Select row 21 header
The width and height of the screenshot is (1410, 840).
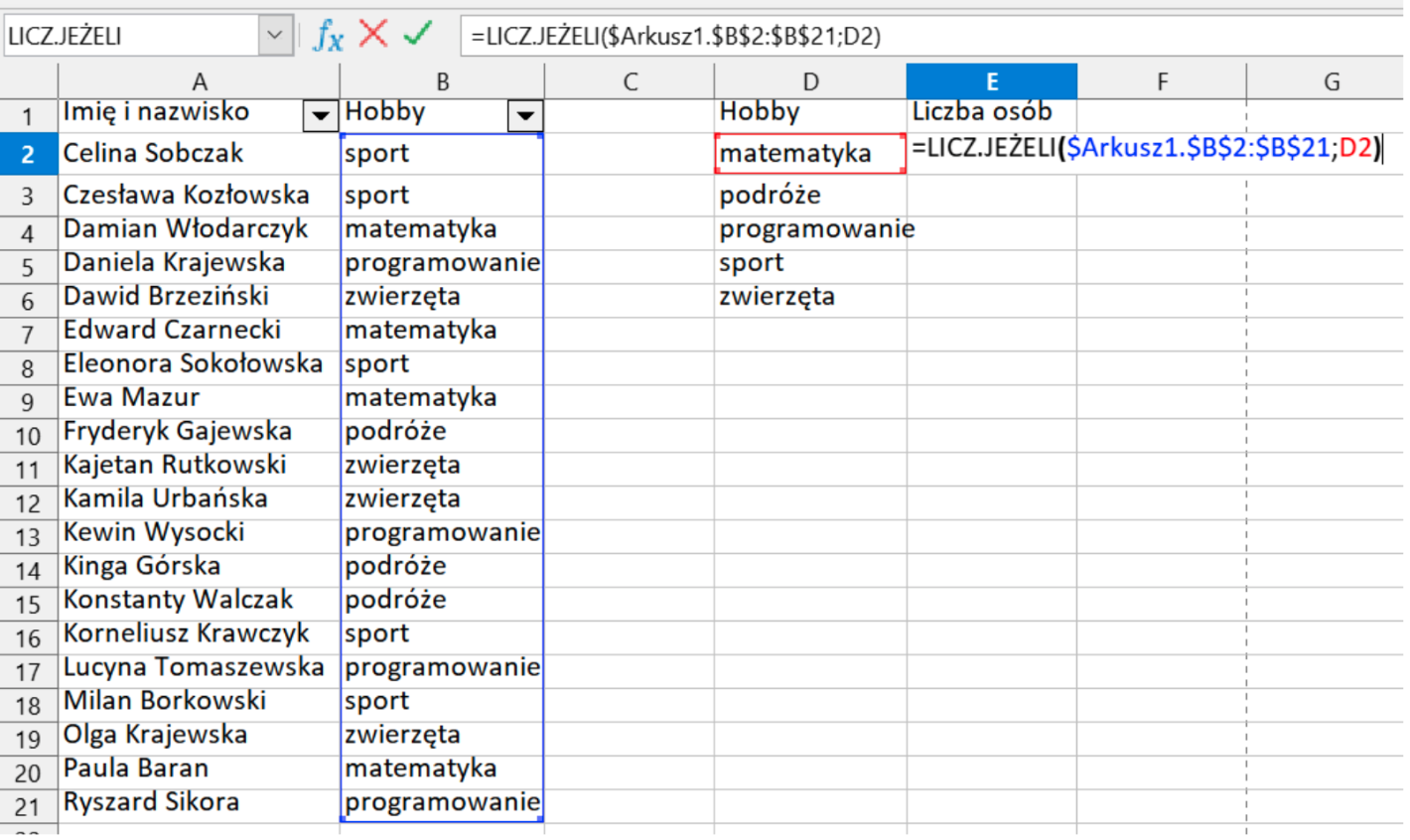[29, 806]
